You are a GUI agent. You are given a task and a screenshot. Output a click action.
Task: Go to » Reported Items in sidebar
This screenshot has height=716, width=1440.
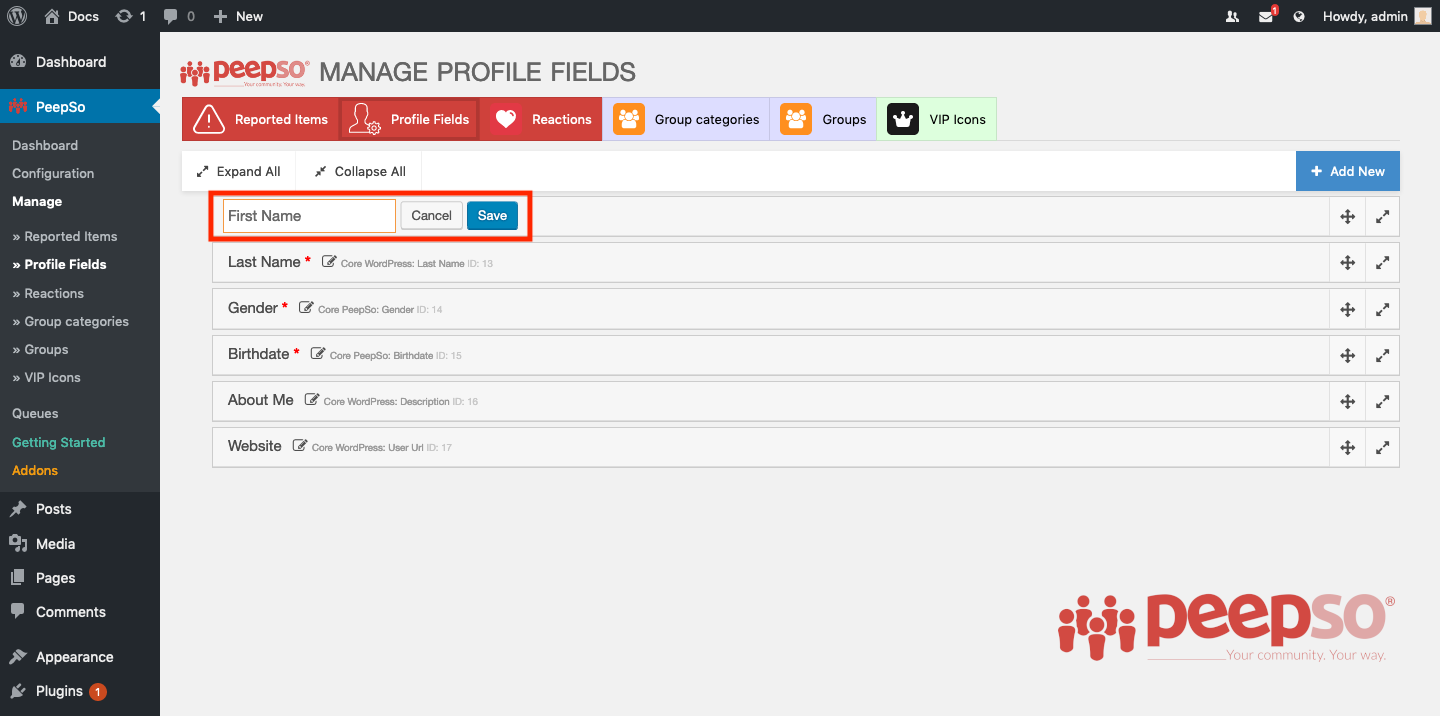(65, 236)
